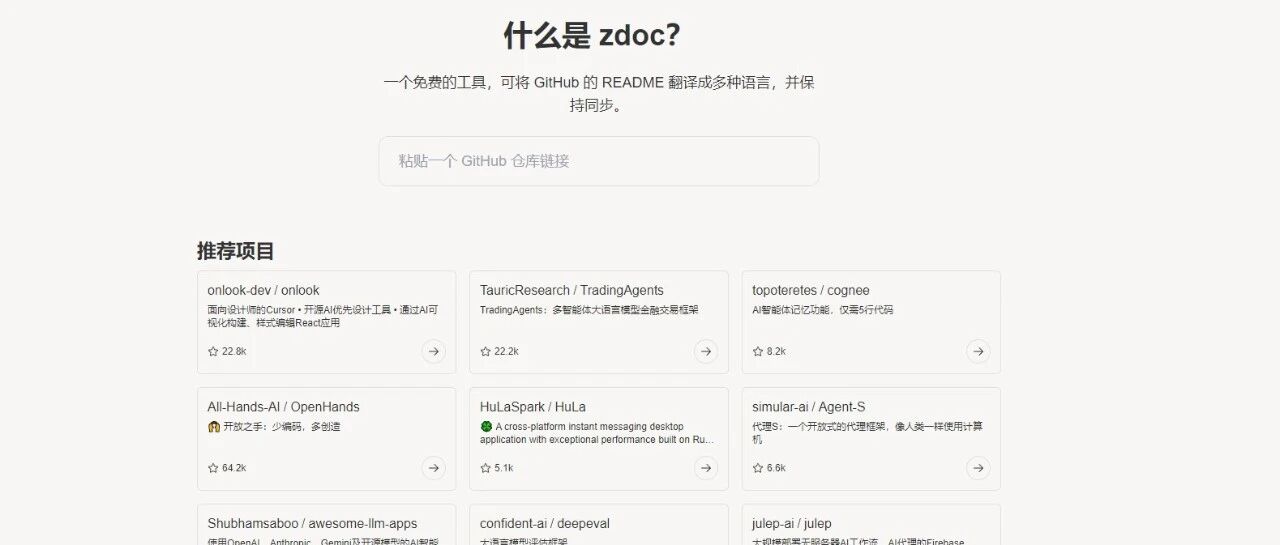
Task: Open Shubhamsaboo / awesome-llm-apps project title
Action: (x=312, y=524)
